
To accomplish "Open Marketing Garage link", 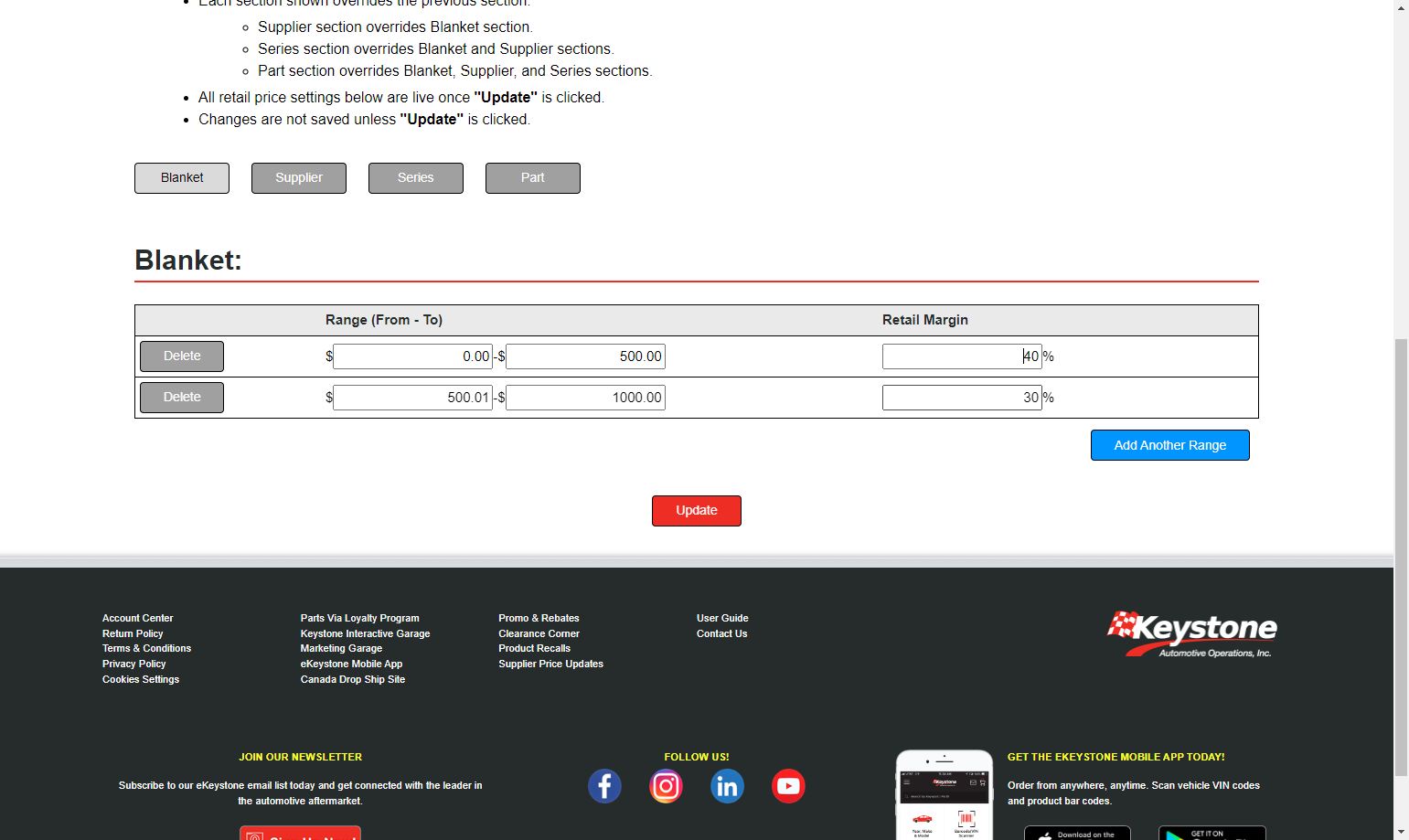I will pos(342,649).
